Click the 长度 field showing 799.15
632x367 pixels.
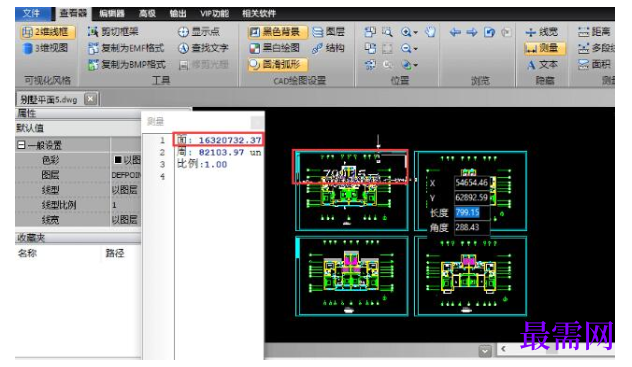472,212
